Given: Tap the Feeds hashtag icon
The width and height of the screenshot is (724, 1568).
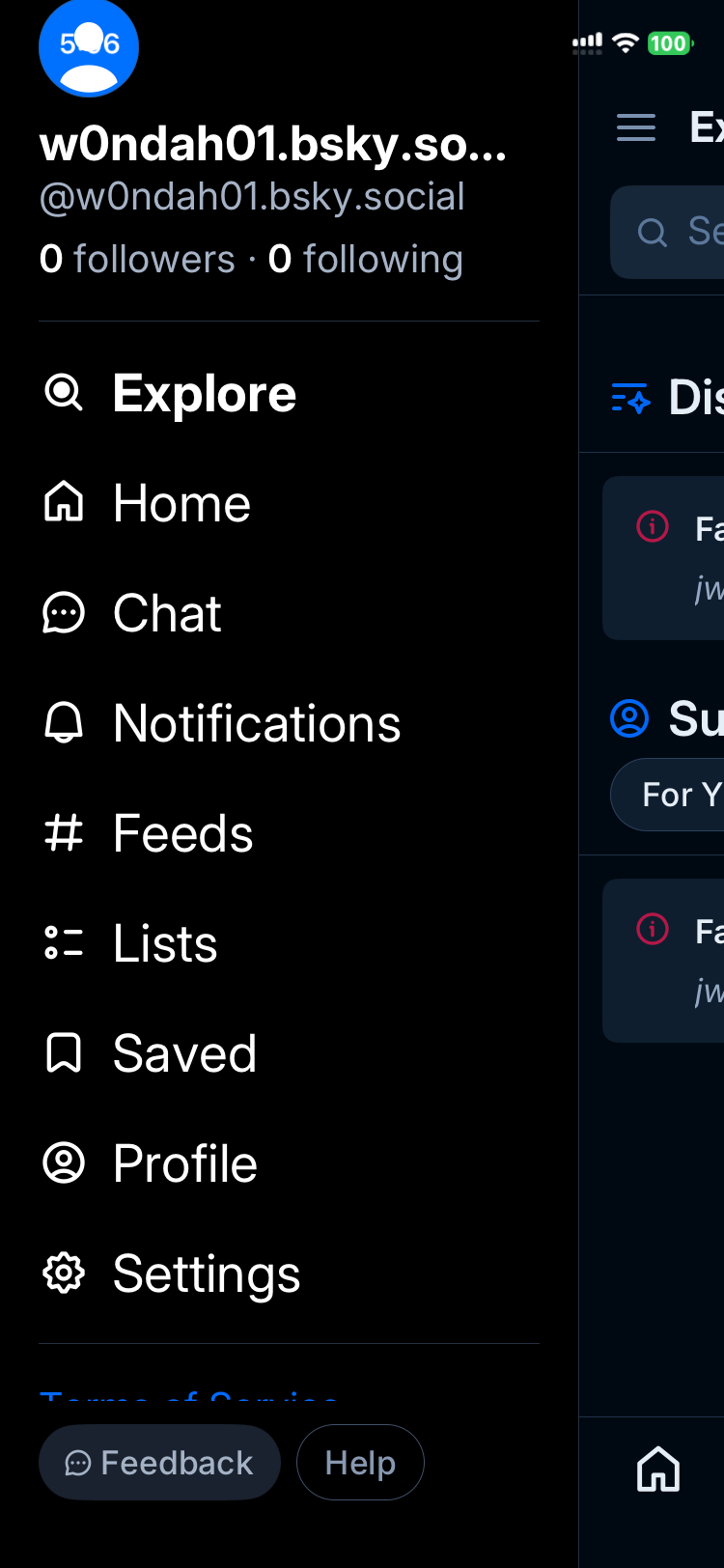Looking at the screenshot, I should point(64,833).
